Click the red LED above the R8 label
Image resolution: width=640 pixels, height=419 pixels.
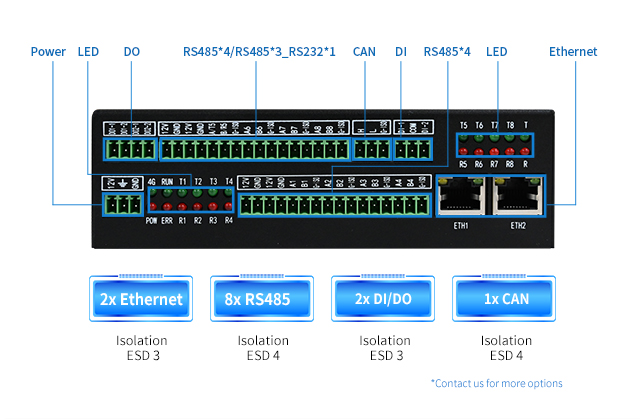[510, 152]
